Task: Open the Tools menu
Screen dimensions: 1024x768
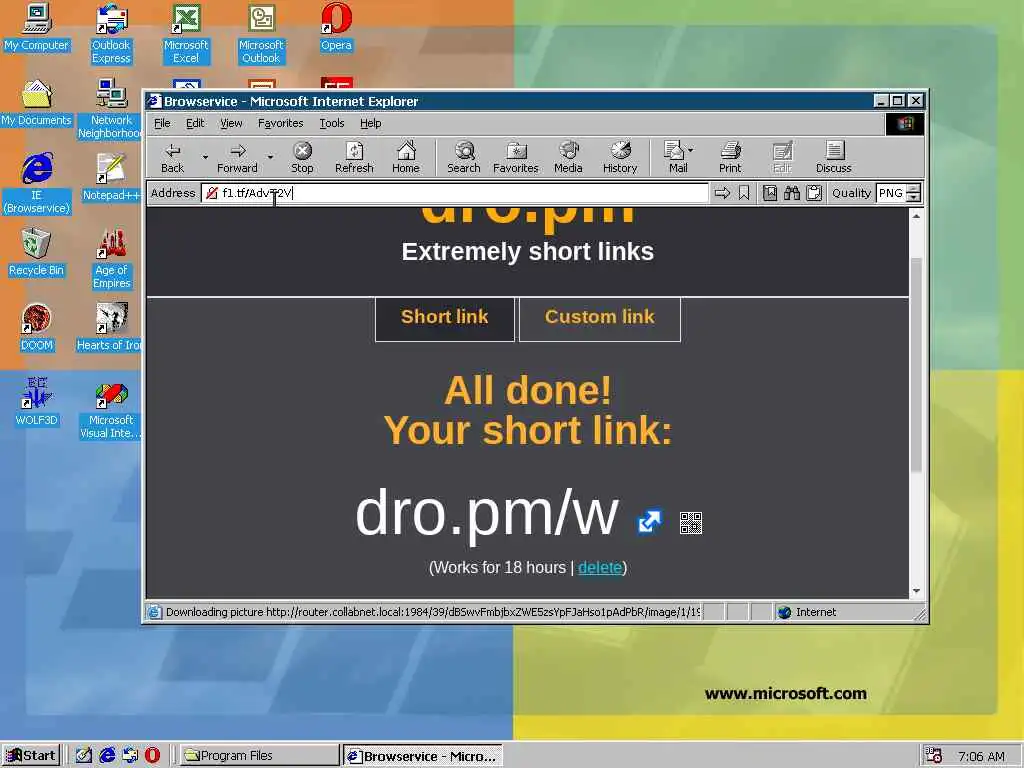Action: point(332,123)
